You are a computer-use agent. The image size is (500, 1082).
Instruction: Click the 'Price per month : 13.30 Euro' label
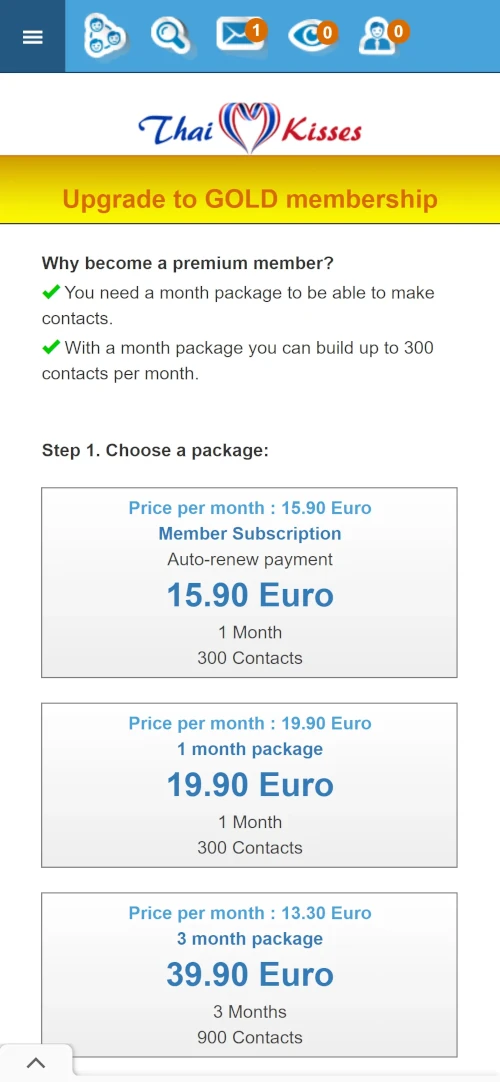(250, 914)
